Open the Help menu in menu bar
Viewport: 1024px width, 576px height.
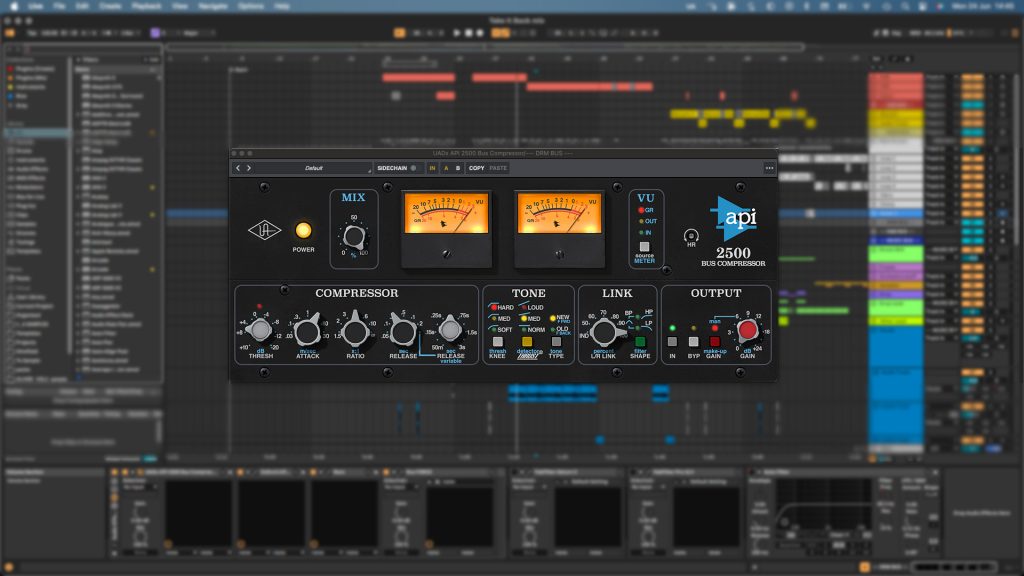(282, 6)
